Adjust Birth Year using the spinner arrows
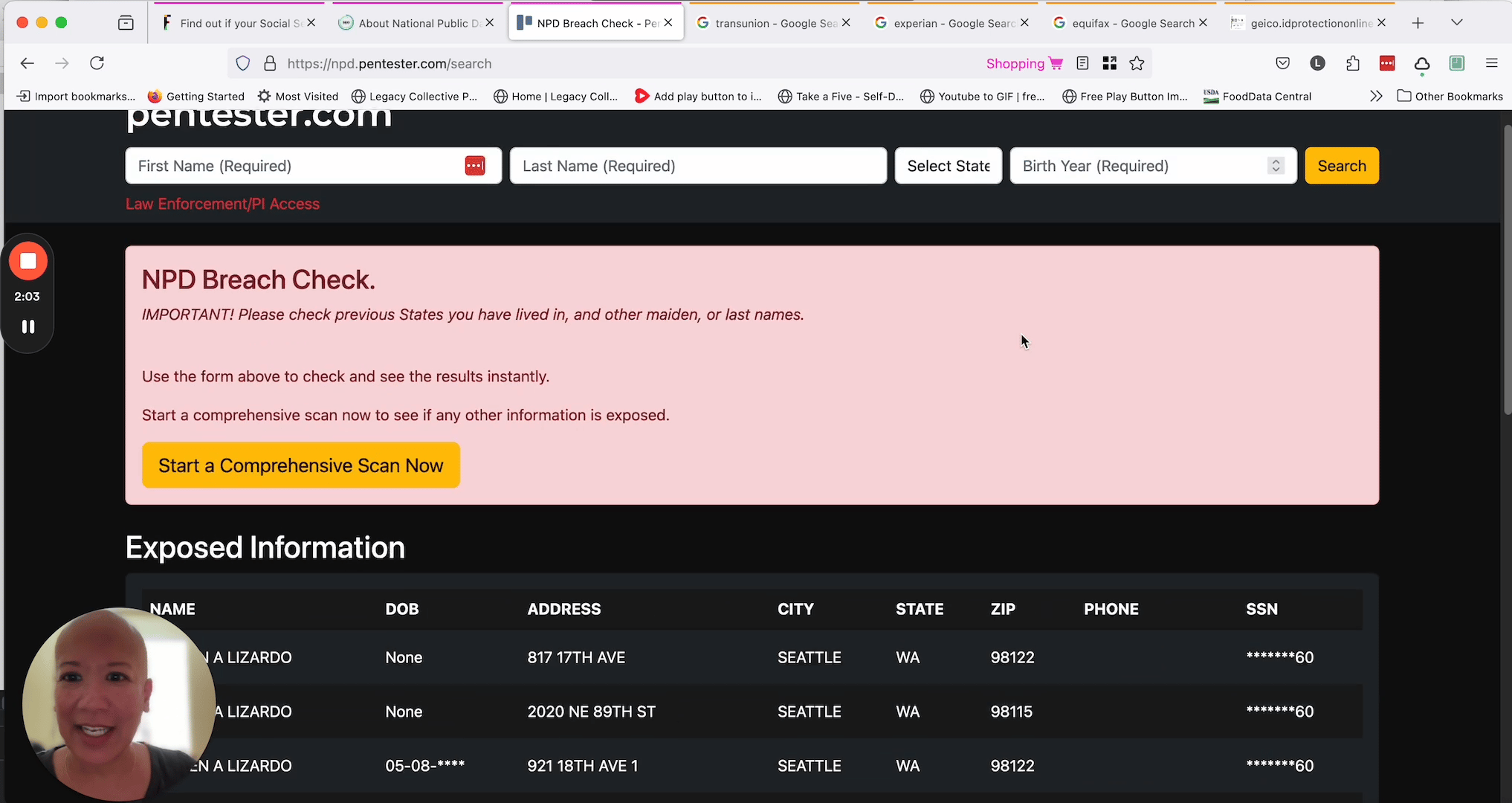Image resolution: width=1512 pixels, height=803 pixels. (x=1276, y=166)
